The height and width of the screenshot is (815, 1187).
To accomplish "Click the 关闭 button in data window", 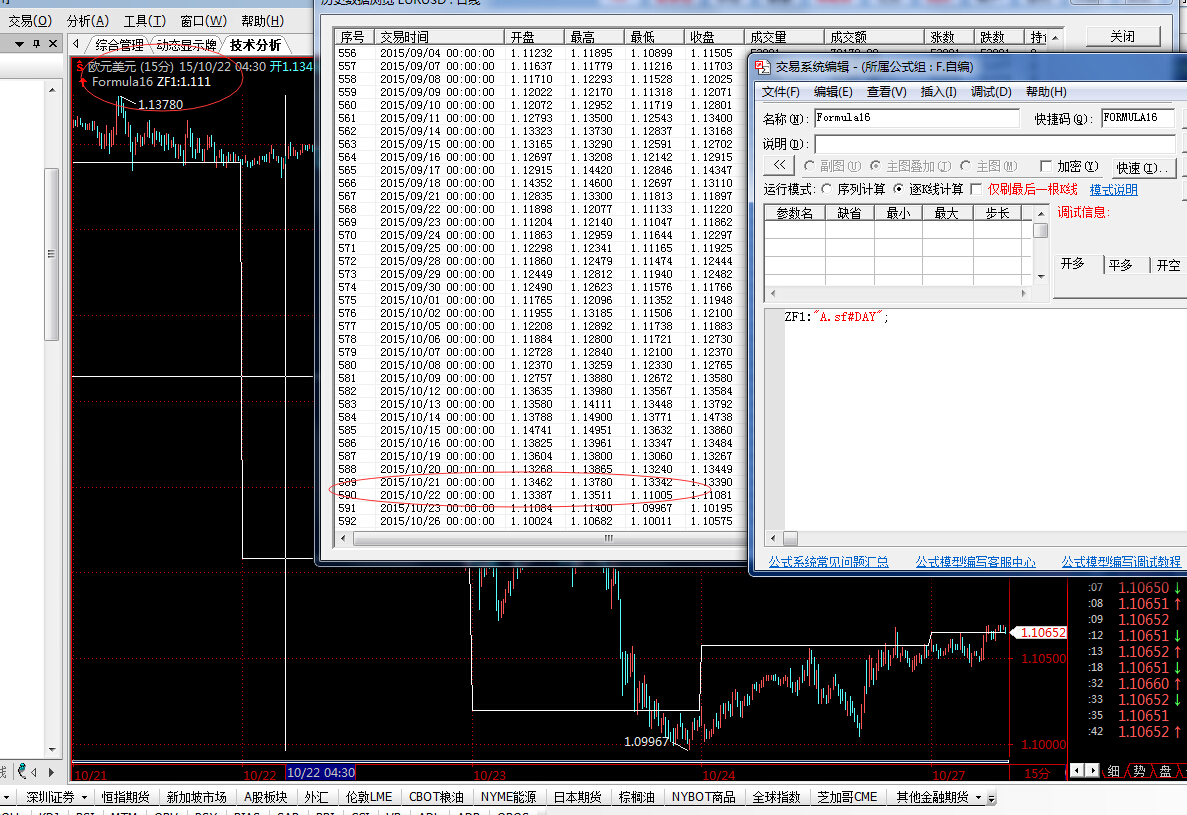I will pyautogui.click(x=1123, y=36).
